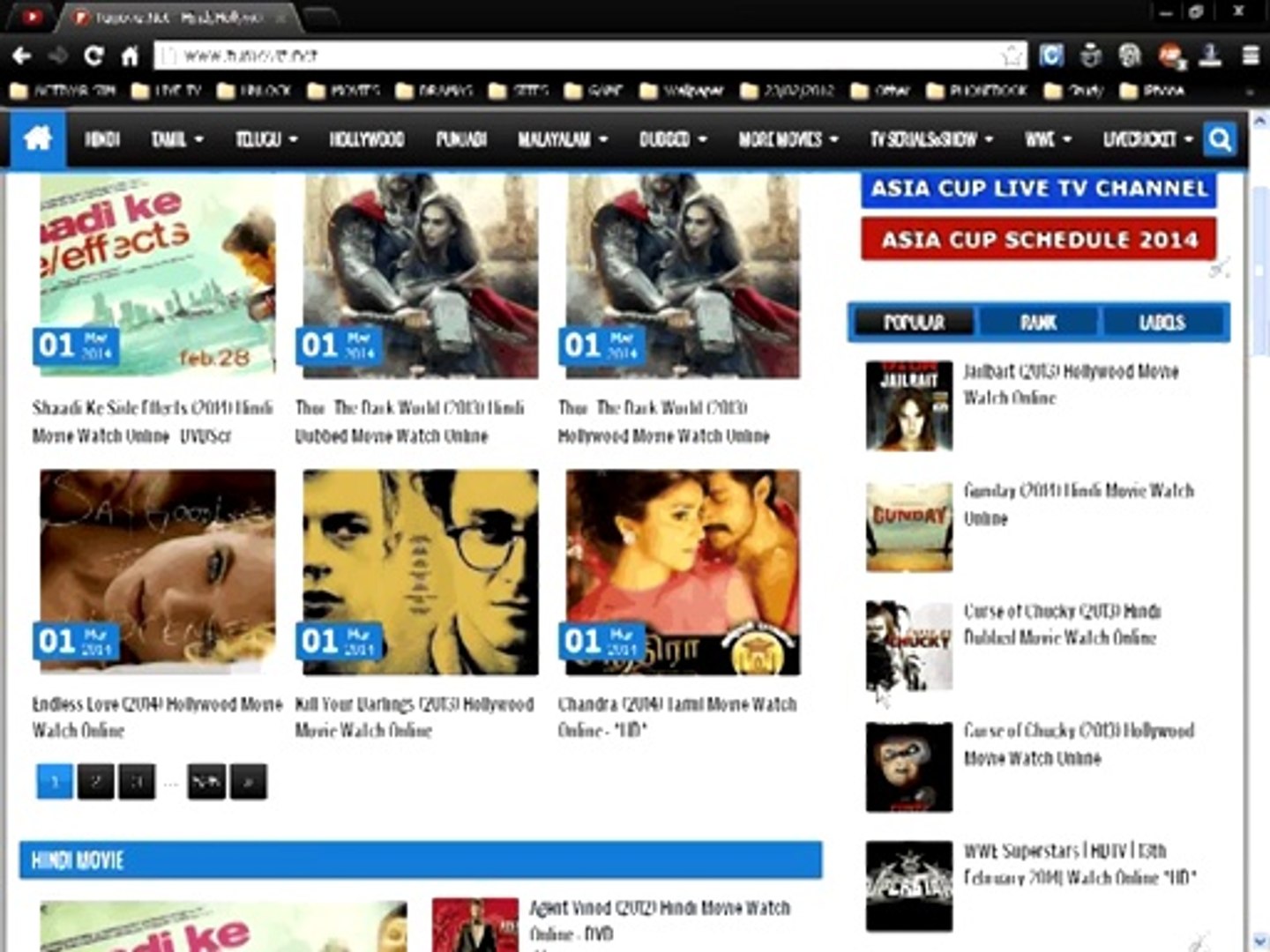
Task: Bookmark this page with the star icon
Action: (1012, 56)
